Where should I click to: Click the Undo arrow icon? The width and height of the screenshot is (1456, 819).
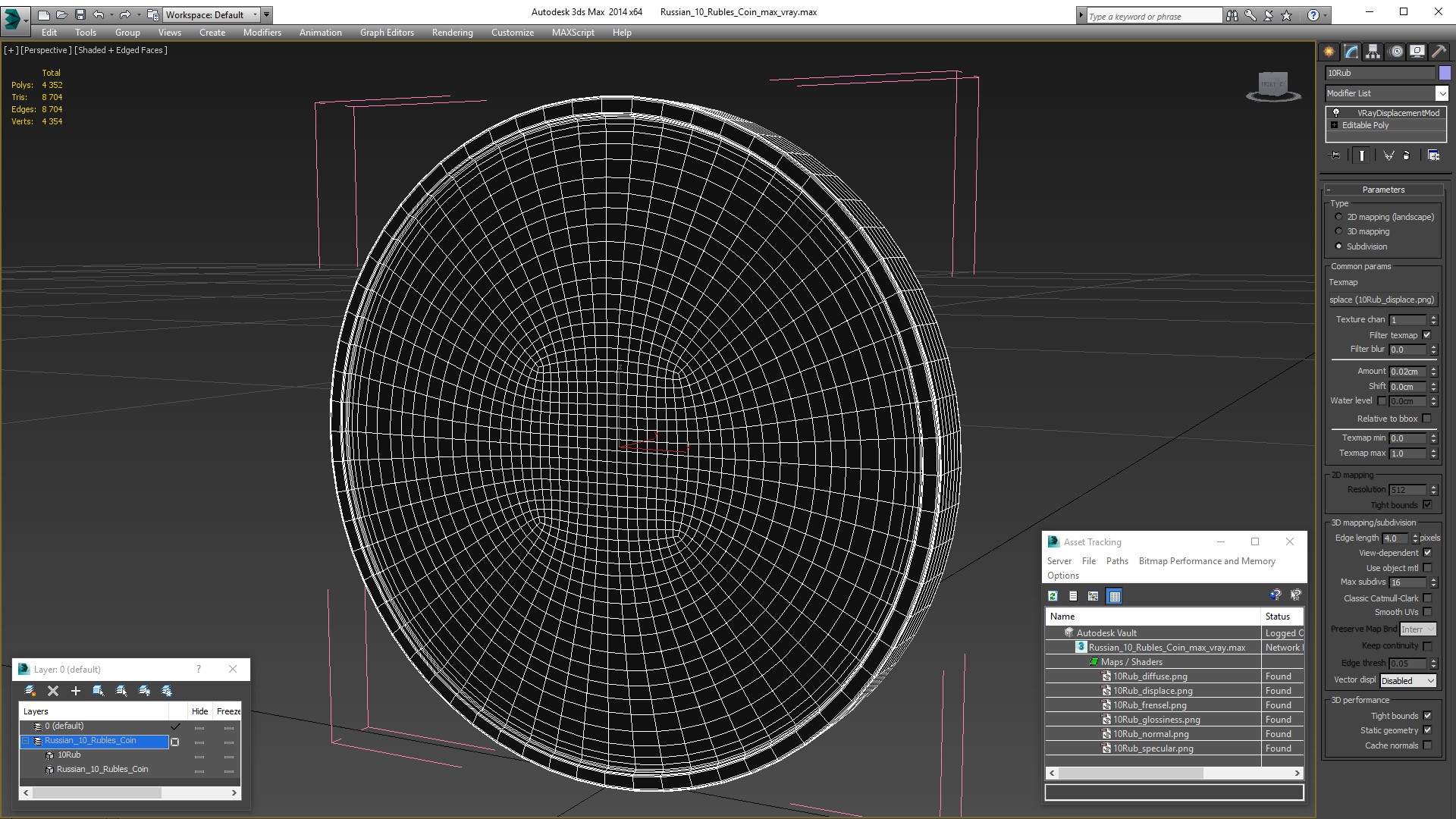(99, 14)
